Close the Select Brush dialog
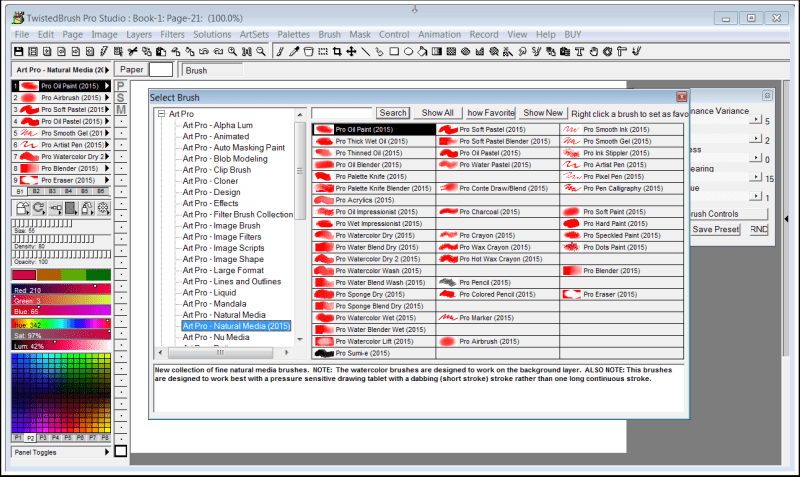Screen dimensions: 800x477 pos(681,96)
